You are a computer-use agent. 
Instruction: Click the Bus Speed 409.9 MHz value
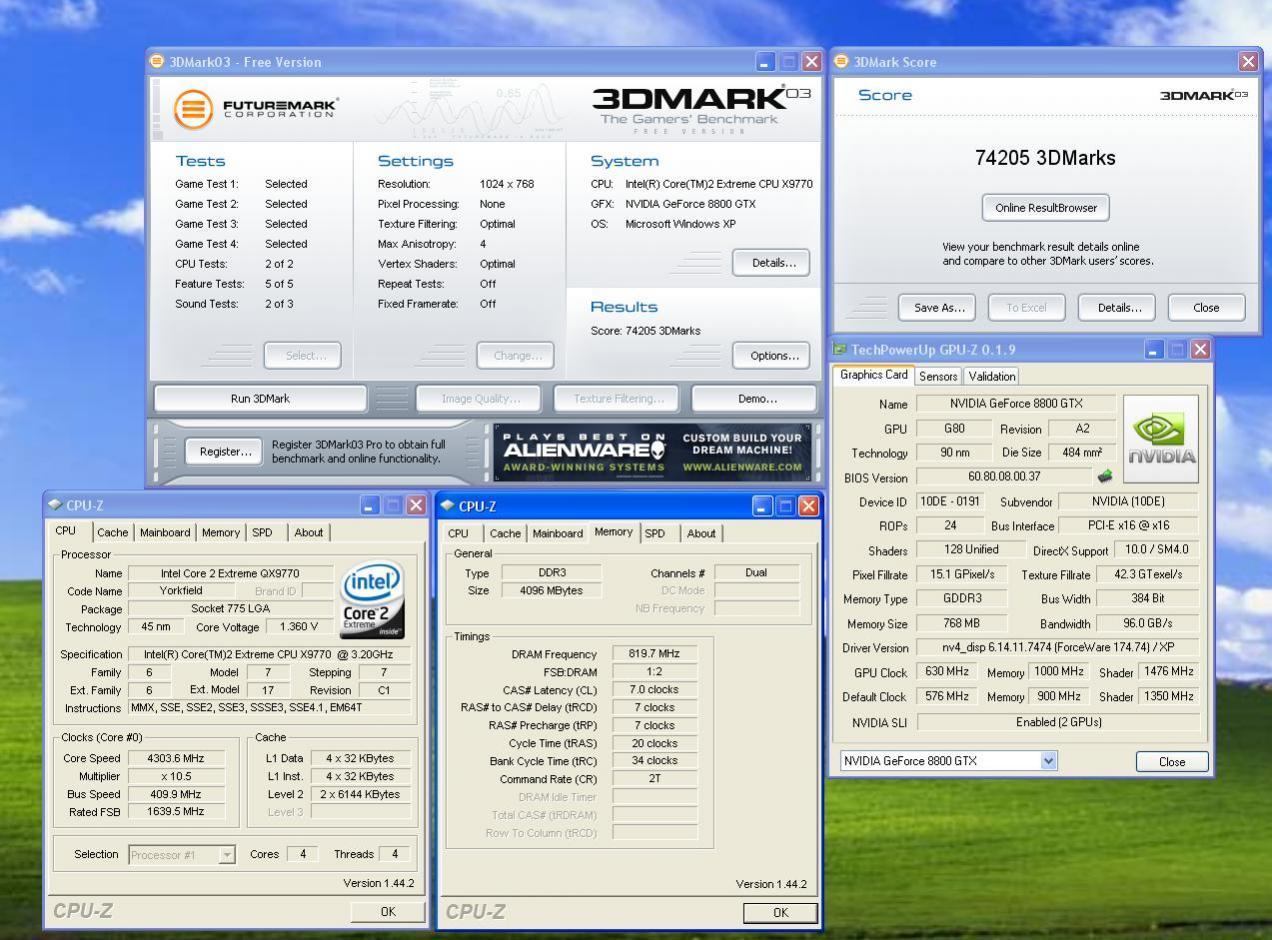[176, 795]
